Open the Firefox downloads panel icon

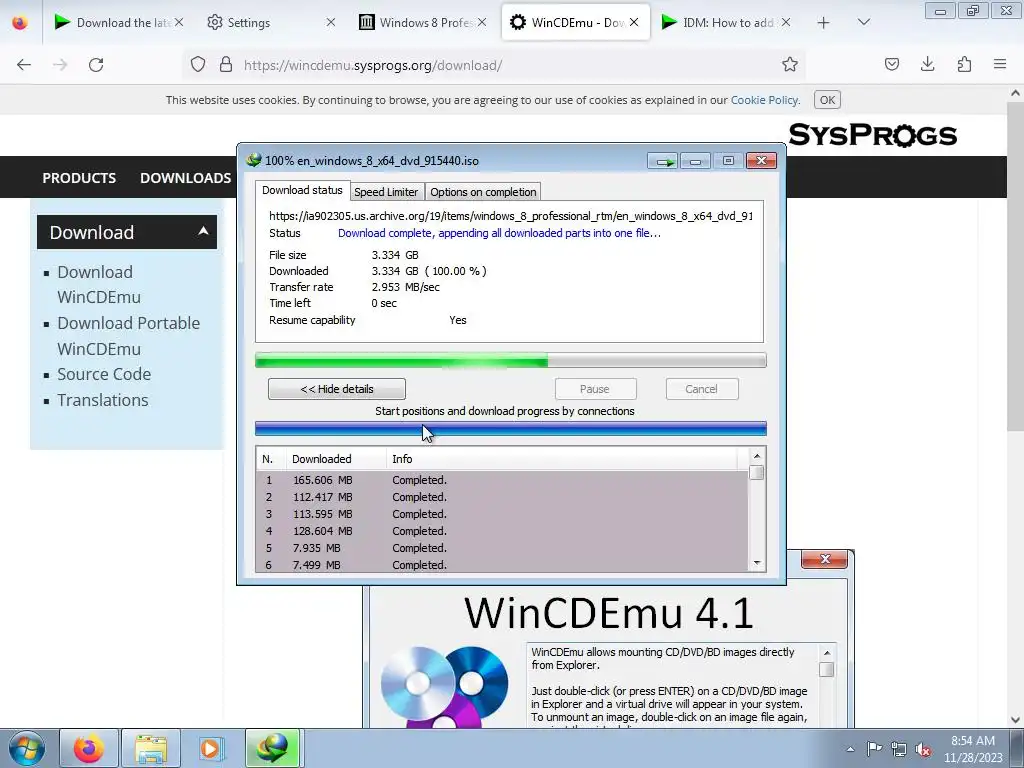tap(927, 65)
